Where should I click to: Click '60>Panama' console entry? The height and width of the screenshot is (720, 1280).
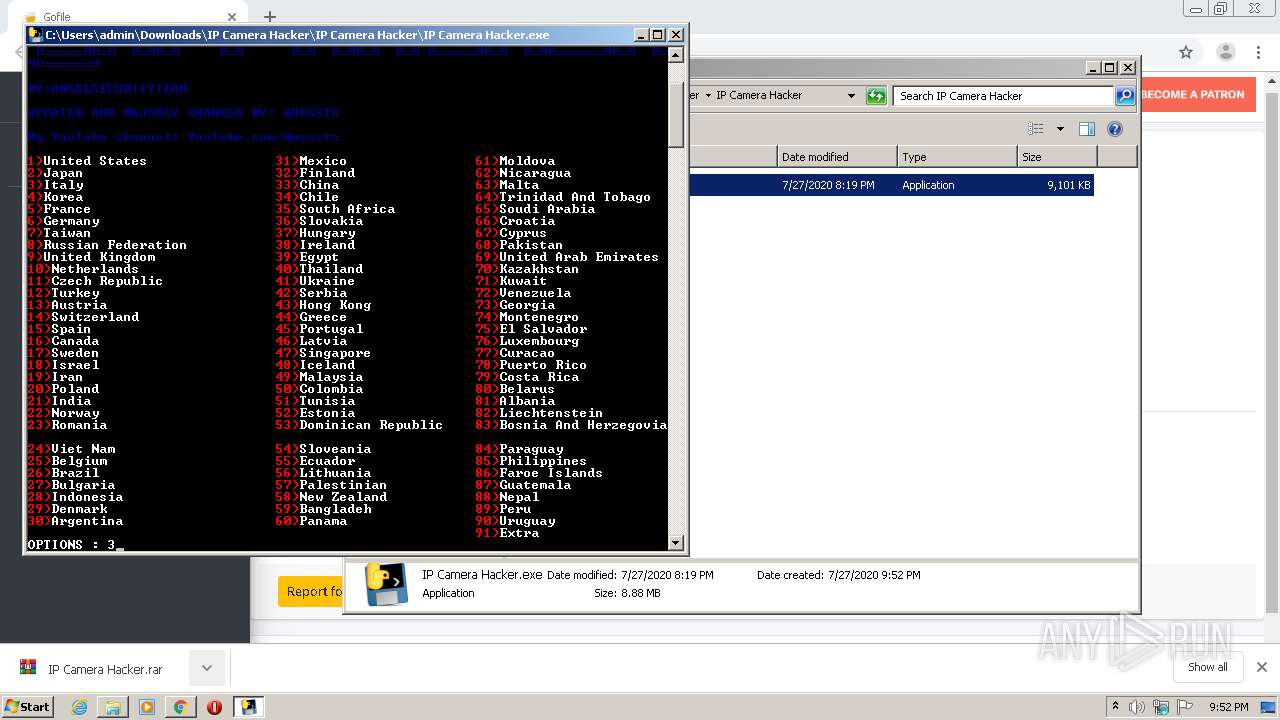coord(311,521)
